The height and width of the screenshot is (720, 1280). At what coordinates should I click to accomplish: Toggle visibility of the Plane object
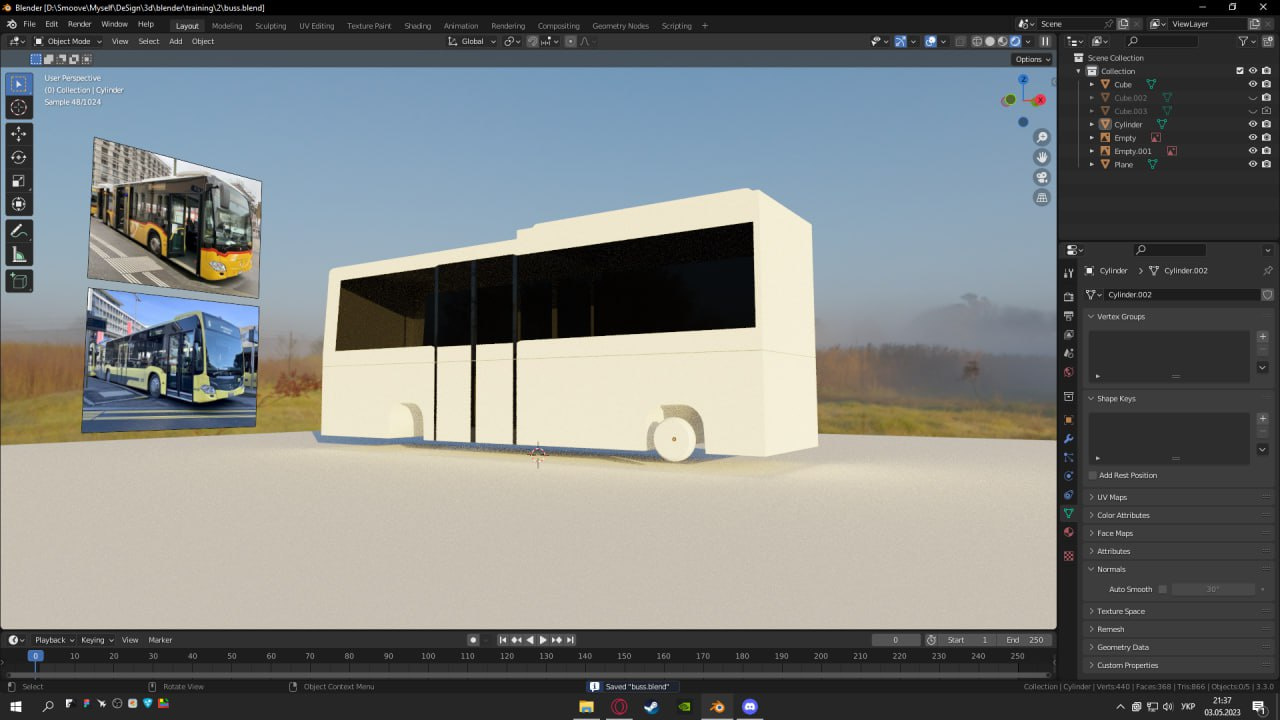point(1252,164)
